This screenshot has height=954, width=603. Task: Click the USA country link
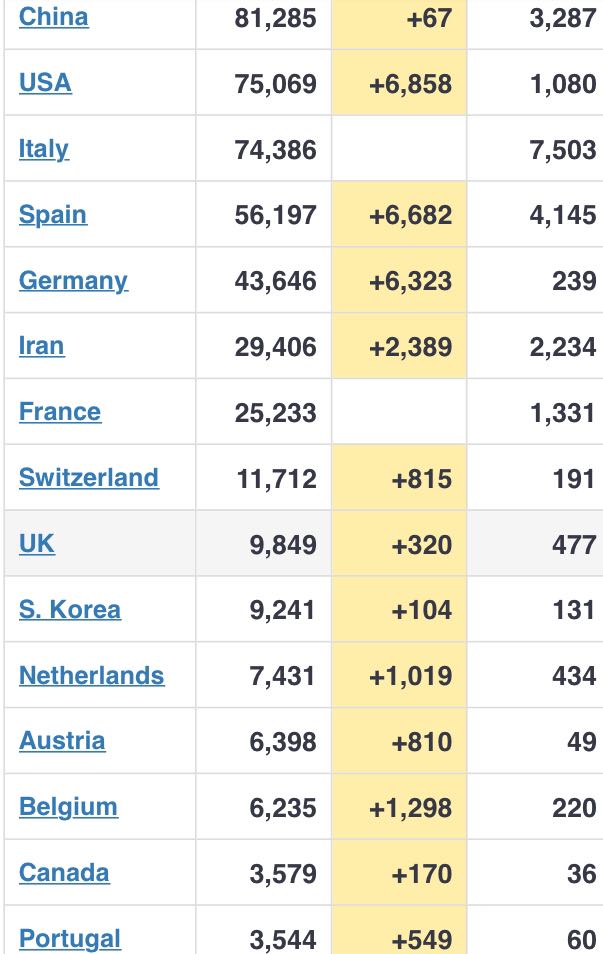pos(45,83)
